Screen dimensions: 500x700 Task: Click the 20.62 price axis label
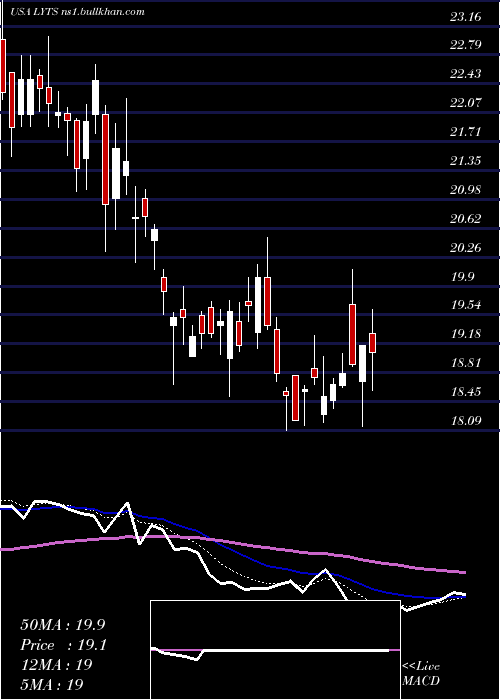pos(465,219)
